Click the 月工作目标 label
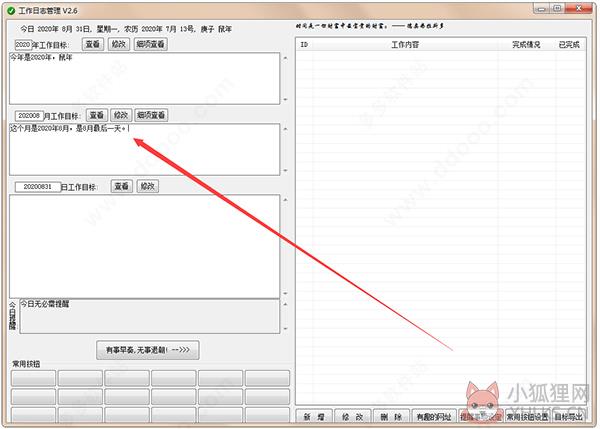Image resolution: width=600 pixels, height=429 pixels. [x=62, y=116]
